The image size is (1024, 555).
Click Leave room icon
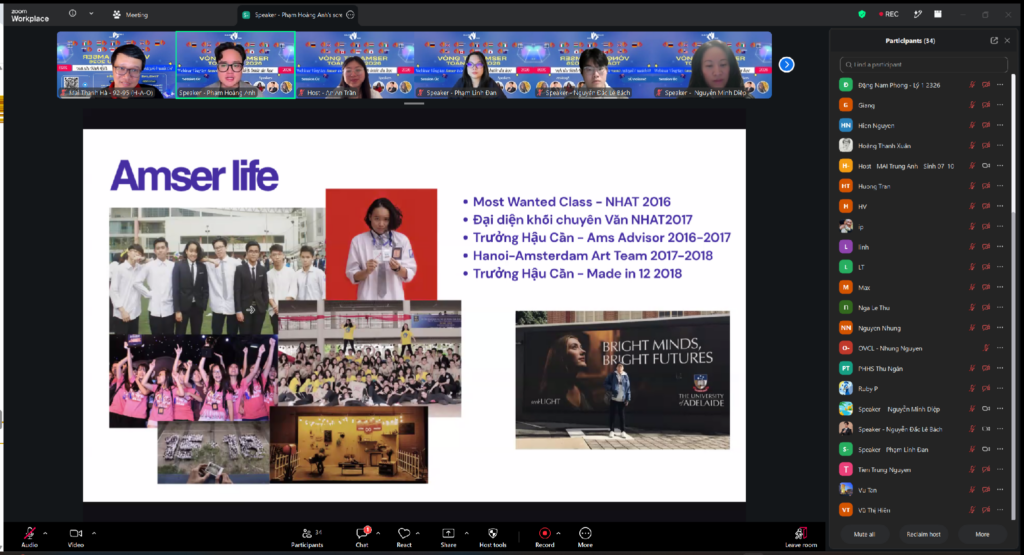[x=801, y=533]
